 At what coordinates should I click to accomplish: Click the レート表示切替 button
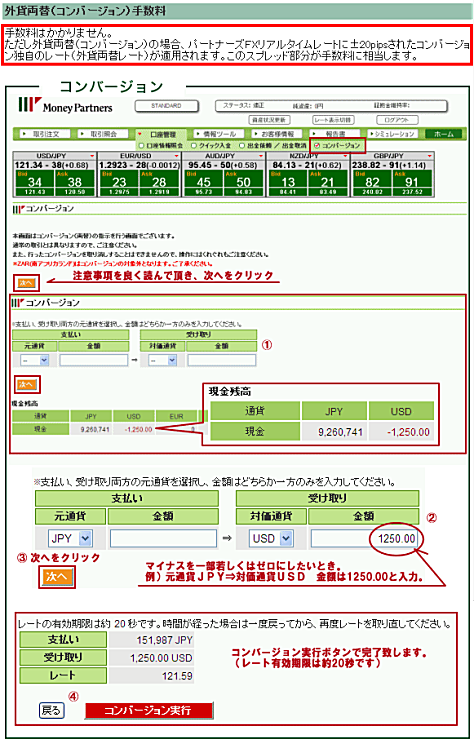coord(334,120)
